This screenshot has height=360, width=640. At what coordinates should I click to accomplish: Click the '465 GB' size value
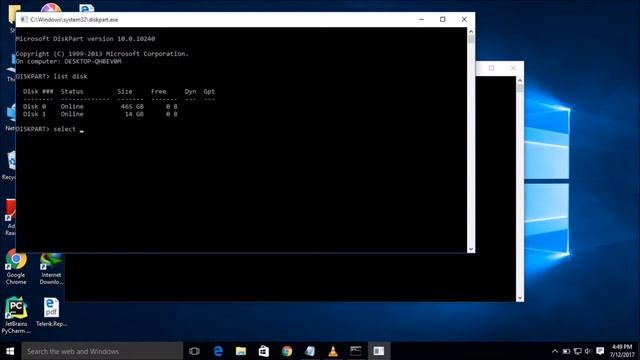click(132, 107)
